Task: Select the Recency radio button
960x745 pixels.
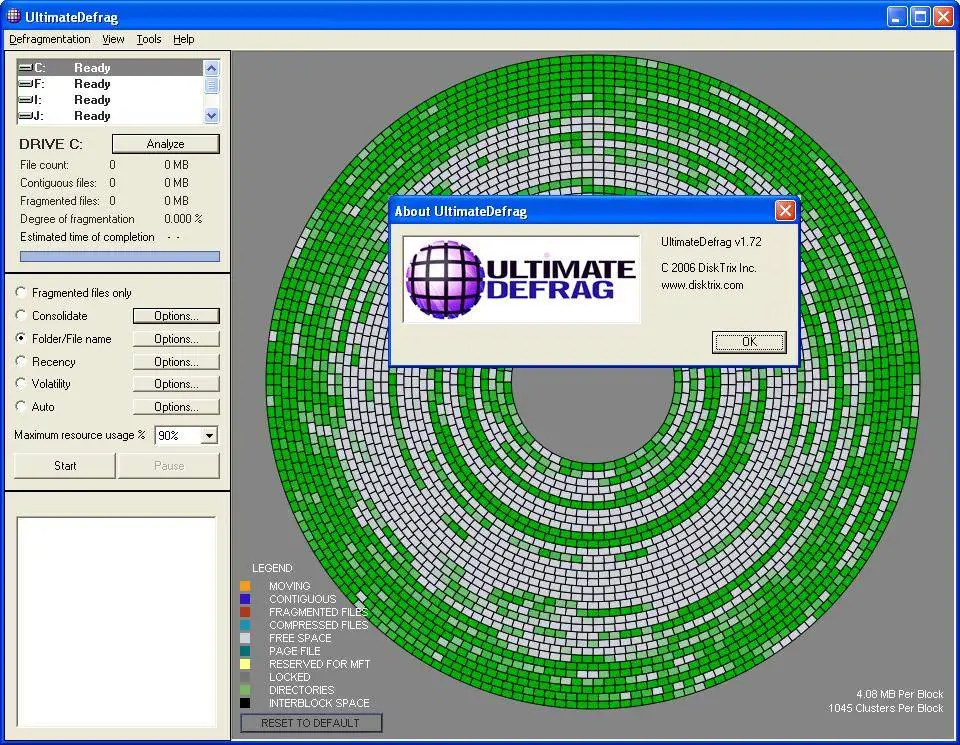Action: click(21, 361)
